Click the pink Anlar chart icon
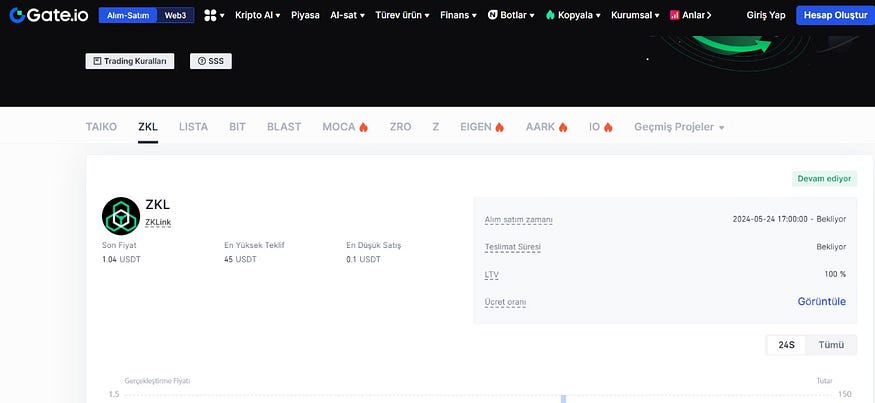Viewport: 875px width, 403px height. coord(675,15)
